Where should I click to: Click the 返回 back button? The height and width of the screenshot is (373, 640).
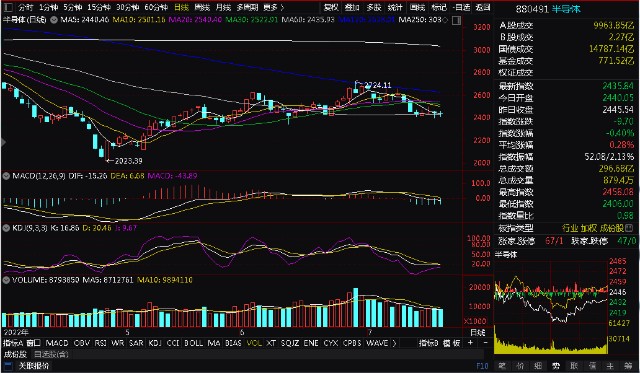click(483, 7)
